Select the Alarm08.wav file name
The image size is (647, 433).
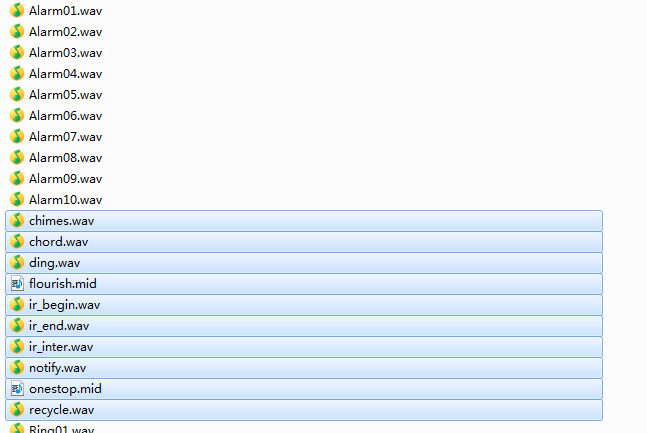pyautogui.click(x=66, y=158)
